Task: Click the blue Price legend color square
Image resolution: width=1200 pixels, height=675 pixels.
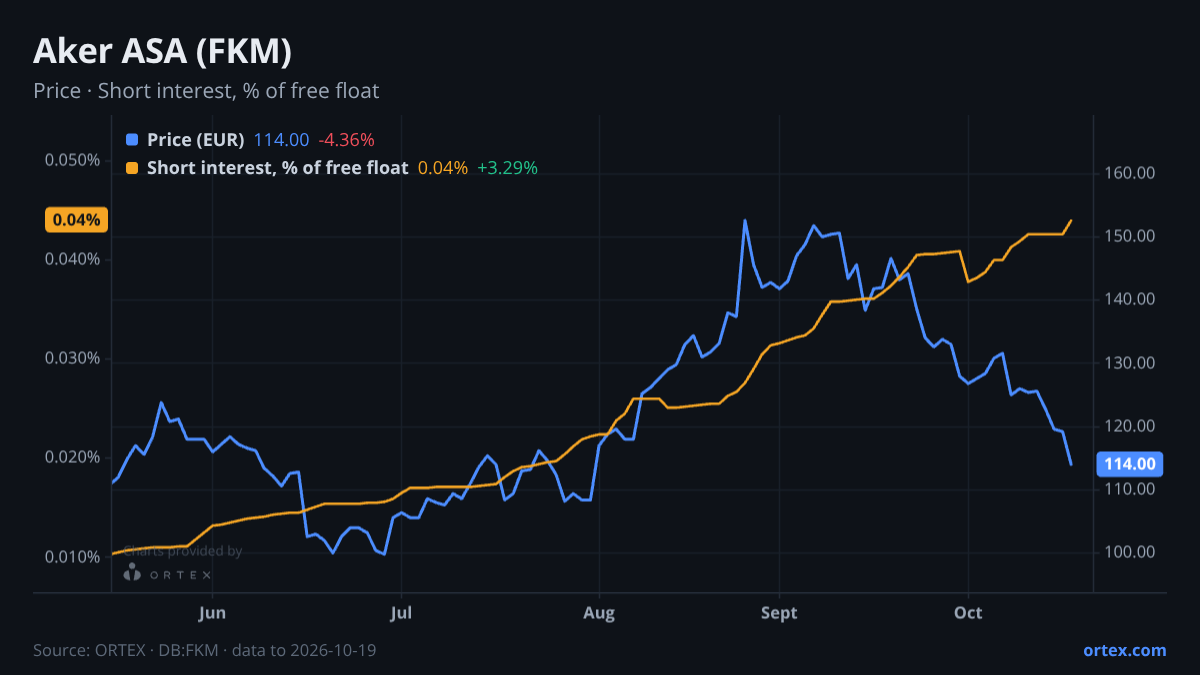Action: 132,140
